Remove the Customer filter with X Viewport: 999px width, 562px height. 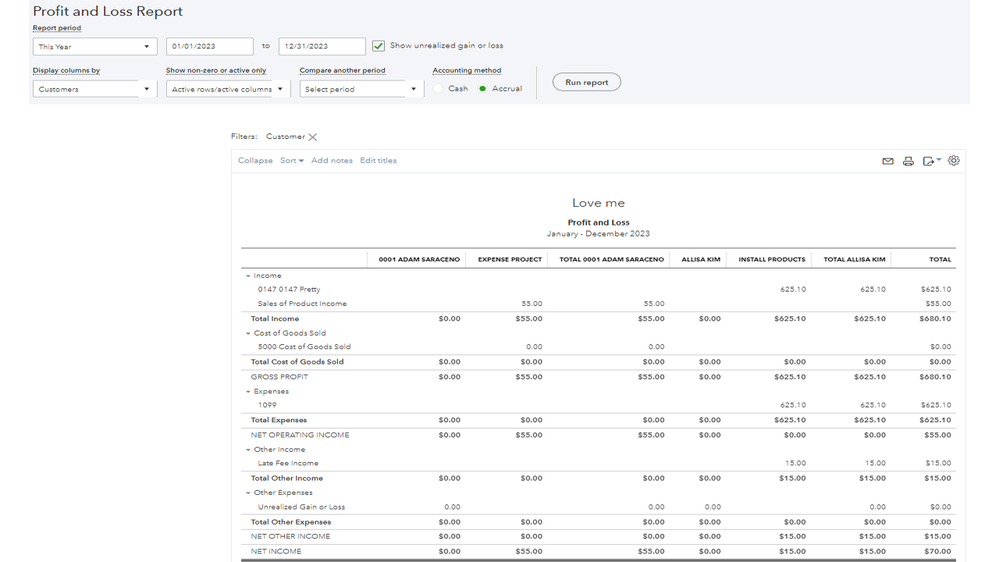pyautogui.click(x=313, y=137)
